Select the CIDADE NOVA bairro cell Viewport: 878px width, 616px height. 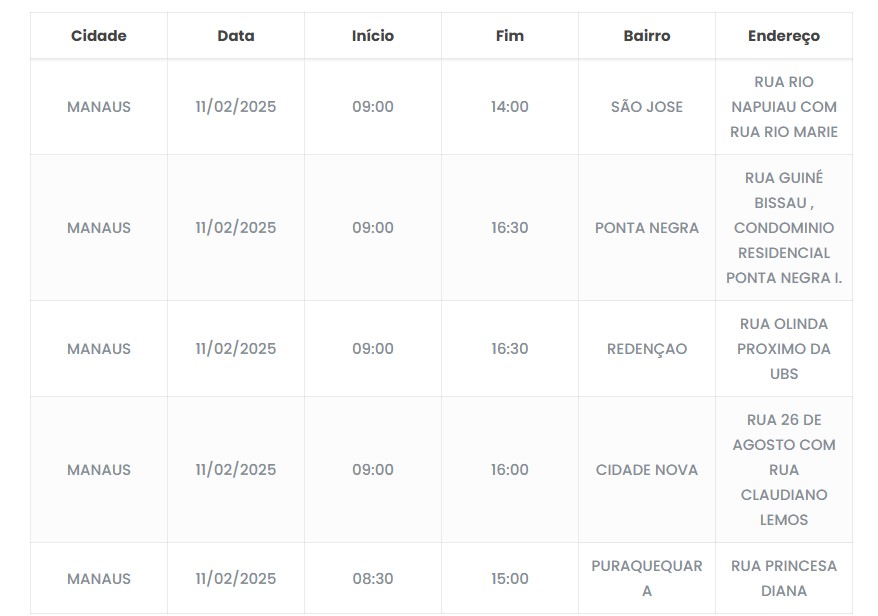tap(647, 470)
